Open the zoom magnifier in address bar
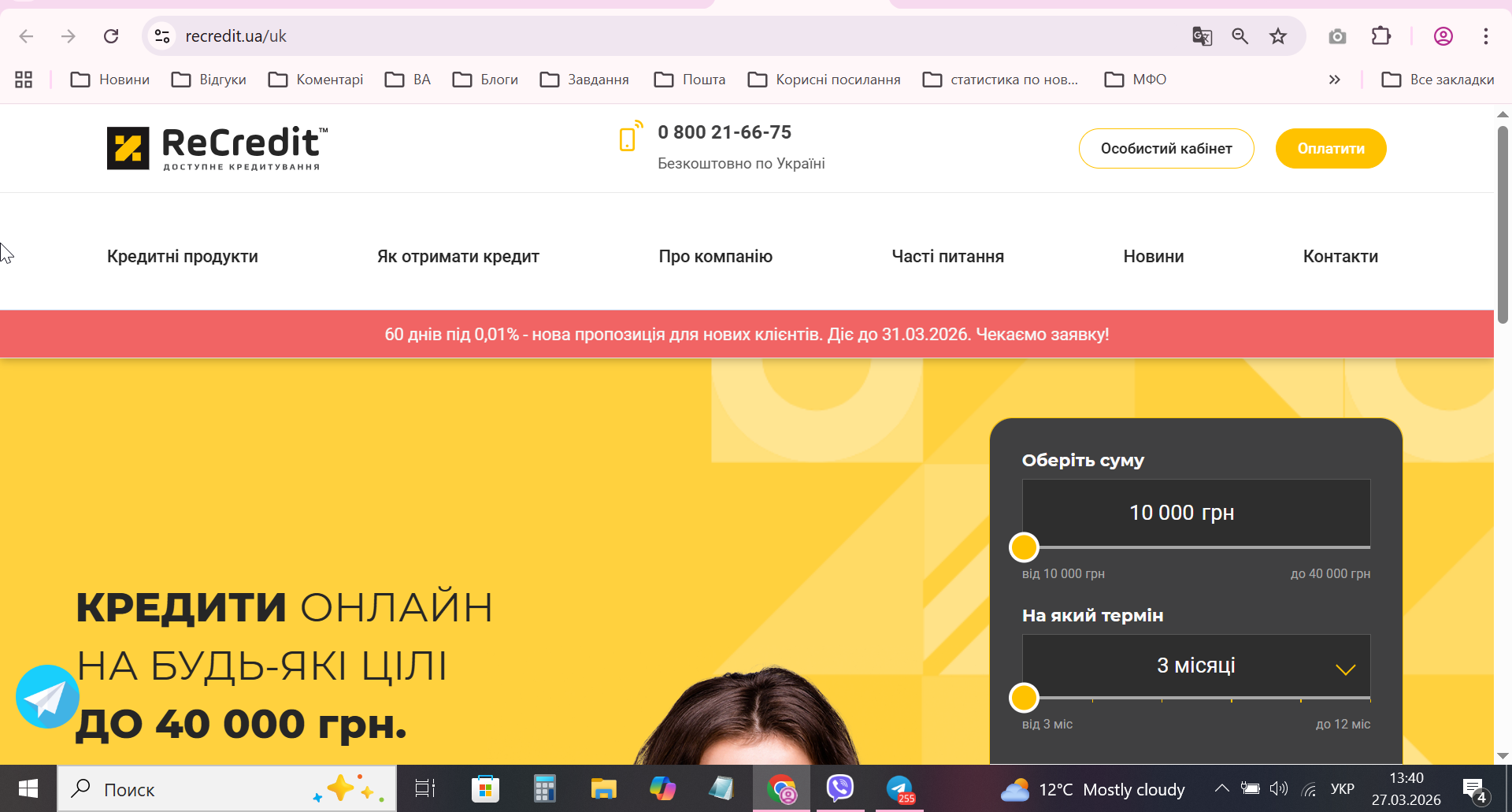The width and height of the screenshot is (1512, 812). [1240, 36]
